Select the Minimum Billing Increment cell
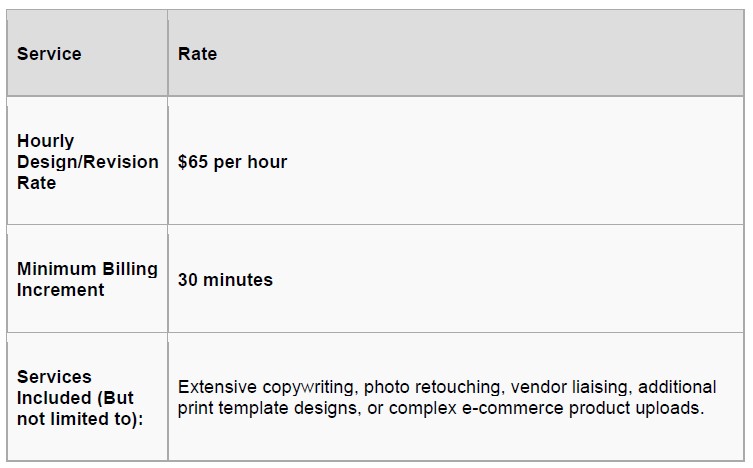This screenshot has height=468, width=753. point(87,279)
